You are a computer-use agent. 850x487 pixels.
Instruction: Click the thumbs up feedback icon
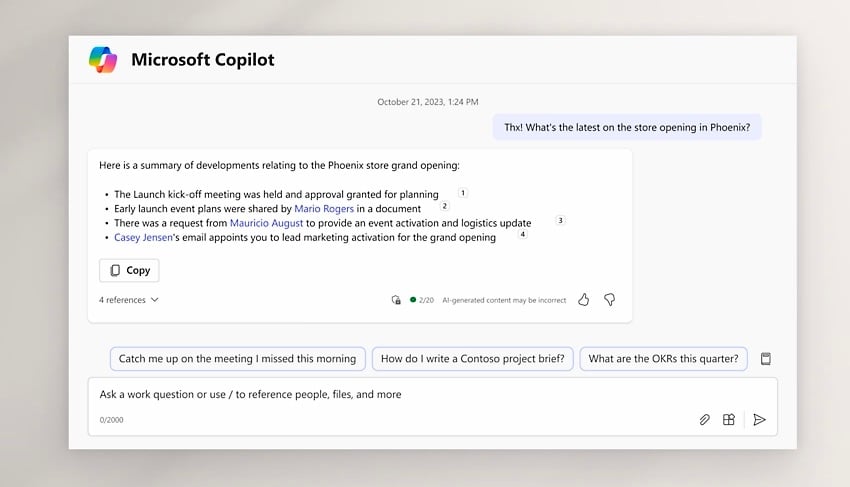pyautogui.click(x=583, y=300)
